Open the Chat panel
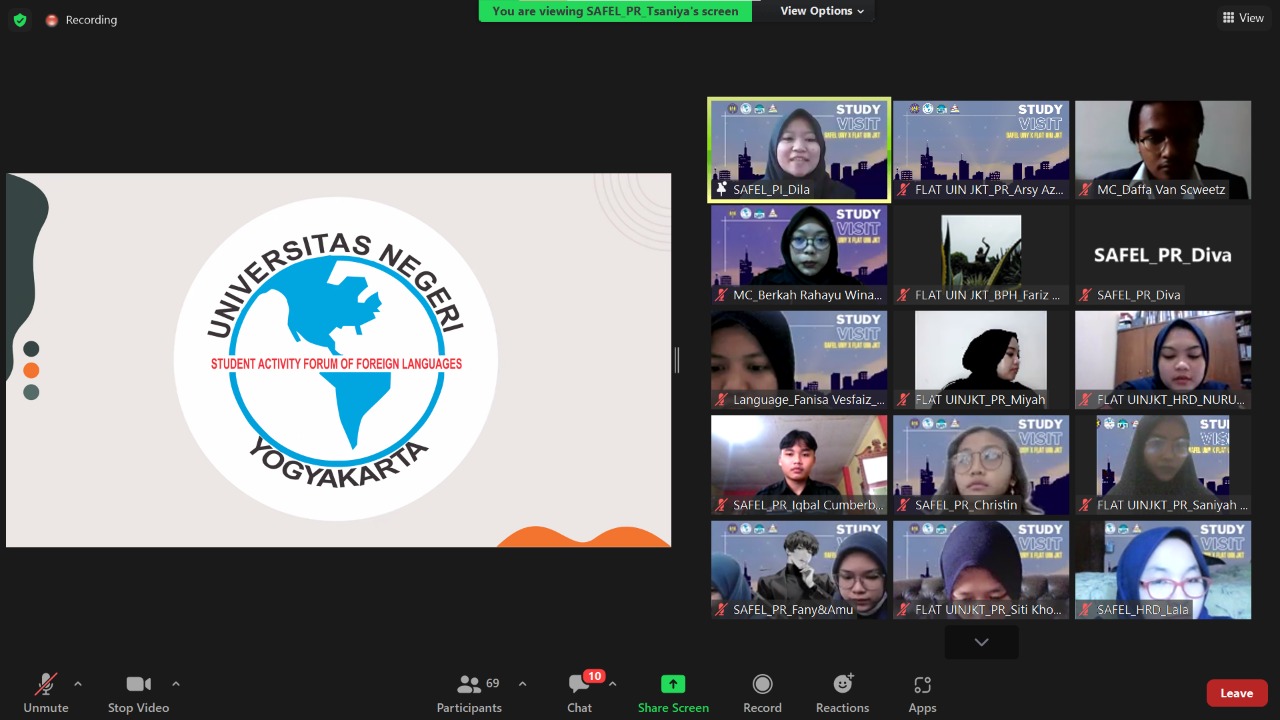This screenshot has width=1280, height=720. (x=580, y=693)
